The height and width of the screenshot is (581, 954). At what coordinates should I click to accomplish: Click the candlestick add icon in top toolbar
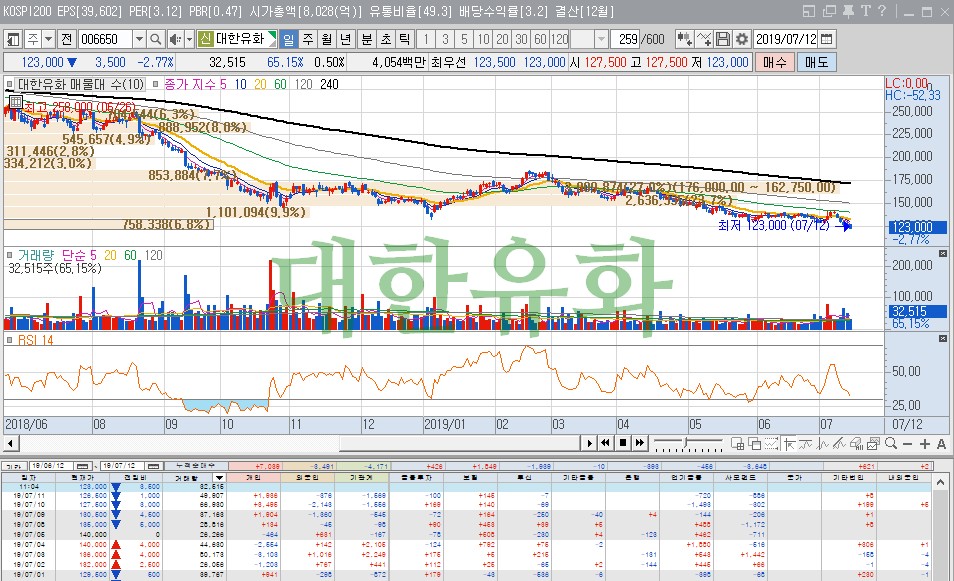684,40
